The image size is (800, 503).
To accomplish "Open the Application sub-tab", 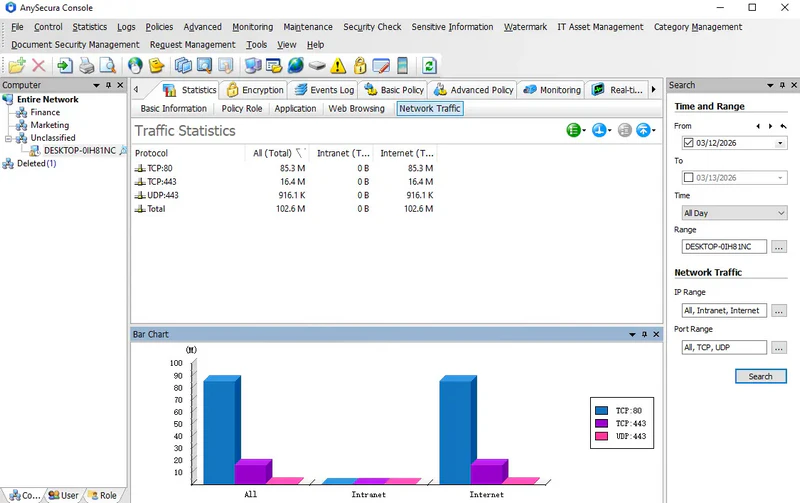I will click(x=295, y=109).
